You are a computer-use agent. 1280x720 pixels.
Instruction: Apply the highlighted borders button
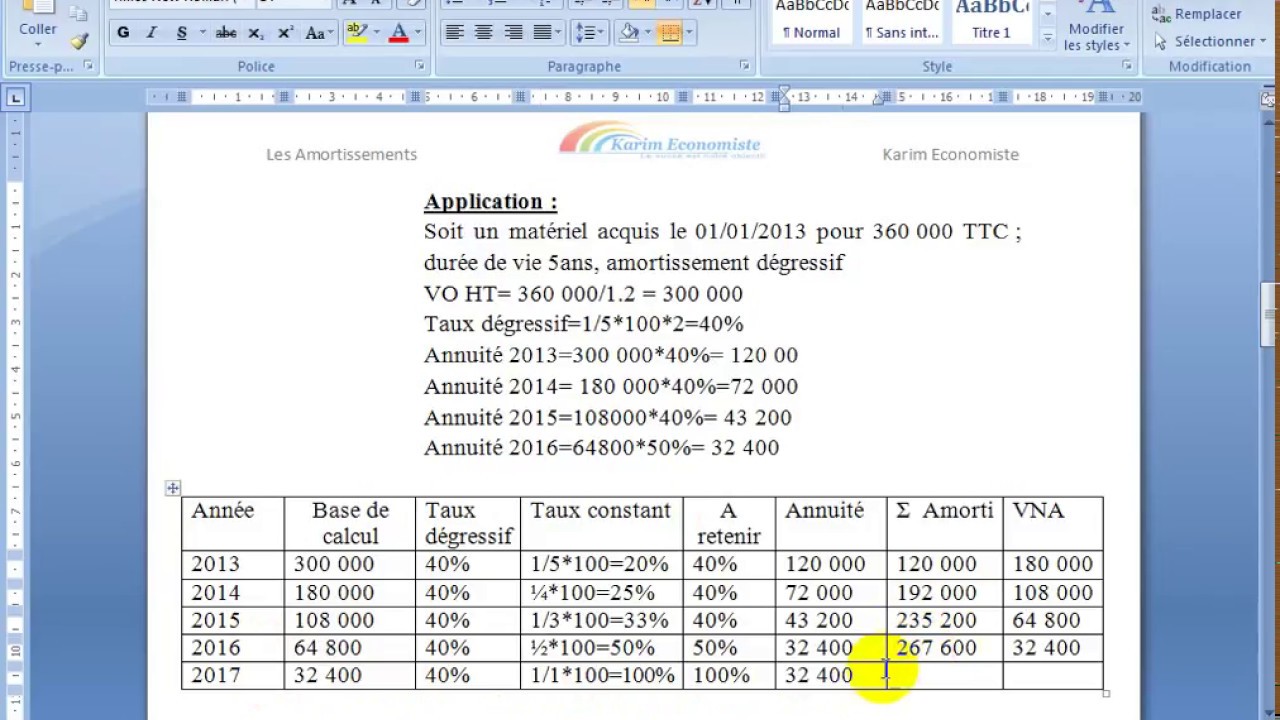pos(669,33)
